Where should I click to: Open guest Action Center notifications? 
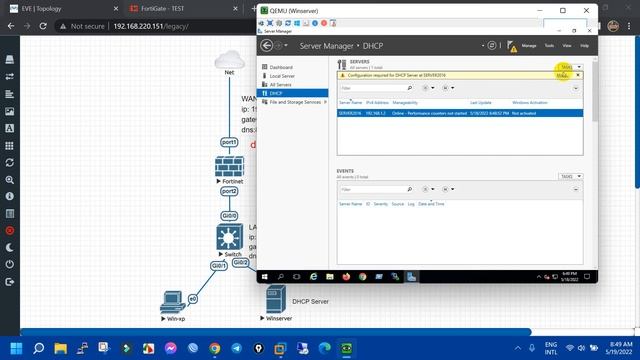click(x=587, y=277)
